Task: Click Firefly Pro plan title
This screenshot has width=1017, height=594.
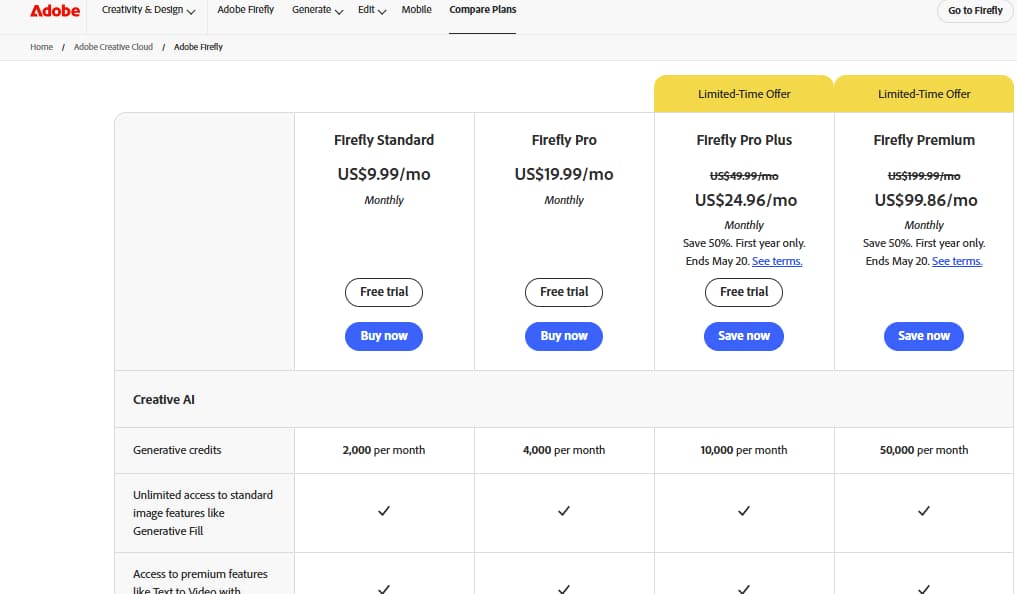Action: pyautogui.click(x=564, y=140)
